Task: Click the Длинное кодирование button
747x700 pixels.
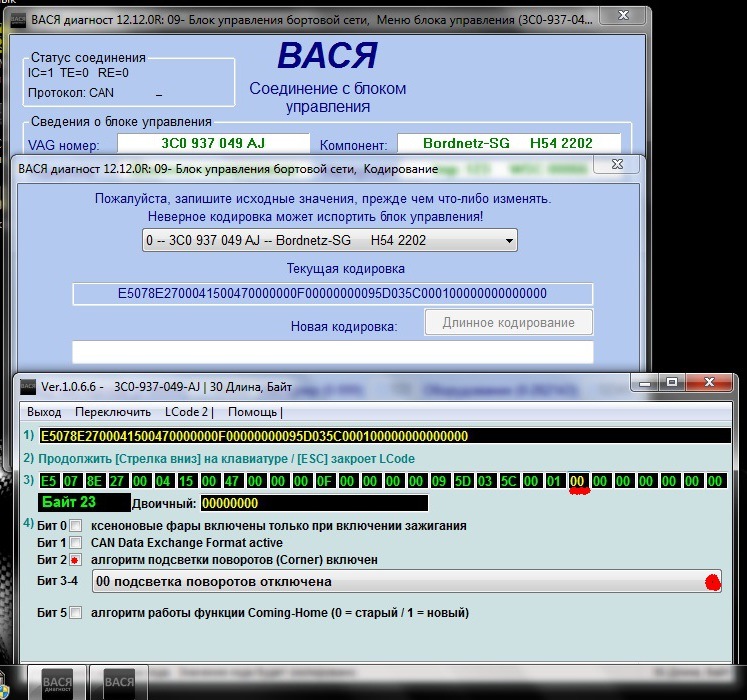Action: (508, 323)
